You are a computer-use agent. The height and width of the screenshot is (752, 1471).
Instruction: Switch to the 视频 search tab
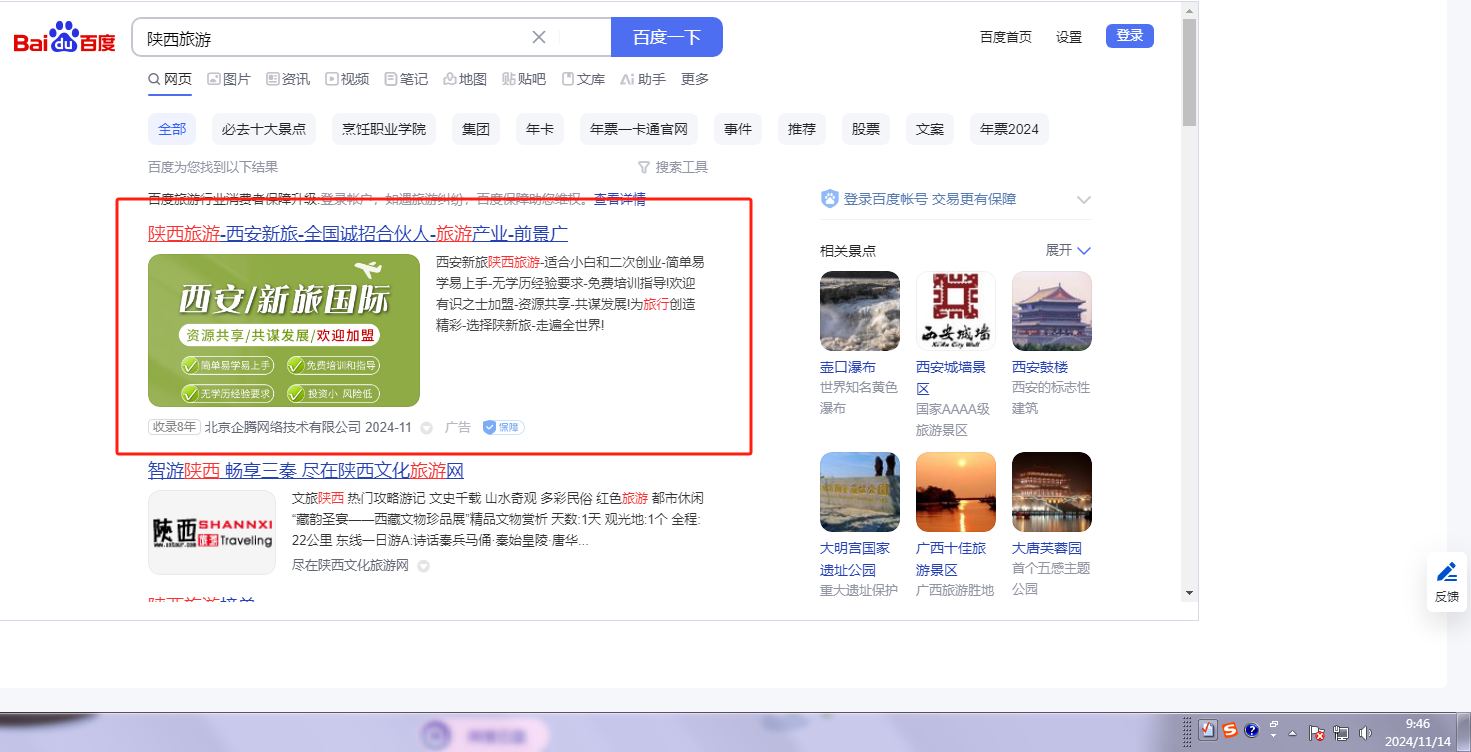click(x=347, y=79)
